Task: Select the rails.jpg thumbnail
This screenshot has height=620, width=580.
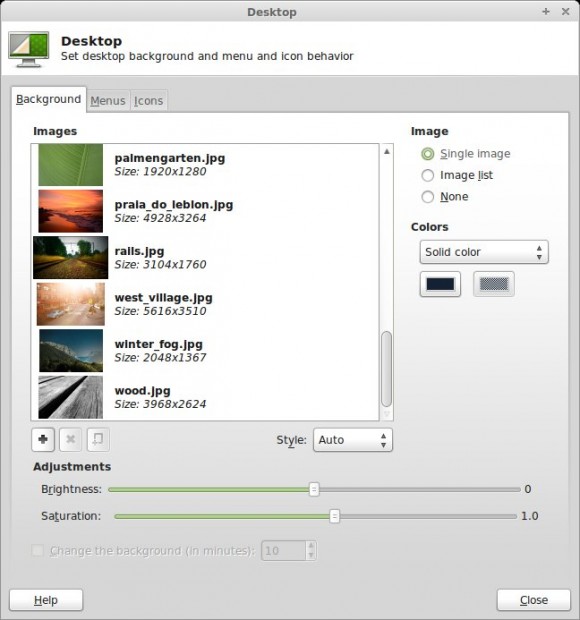Action: (70, 257)
